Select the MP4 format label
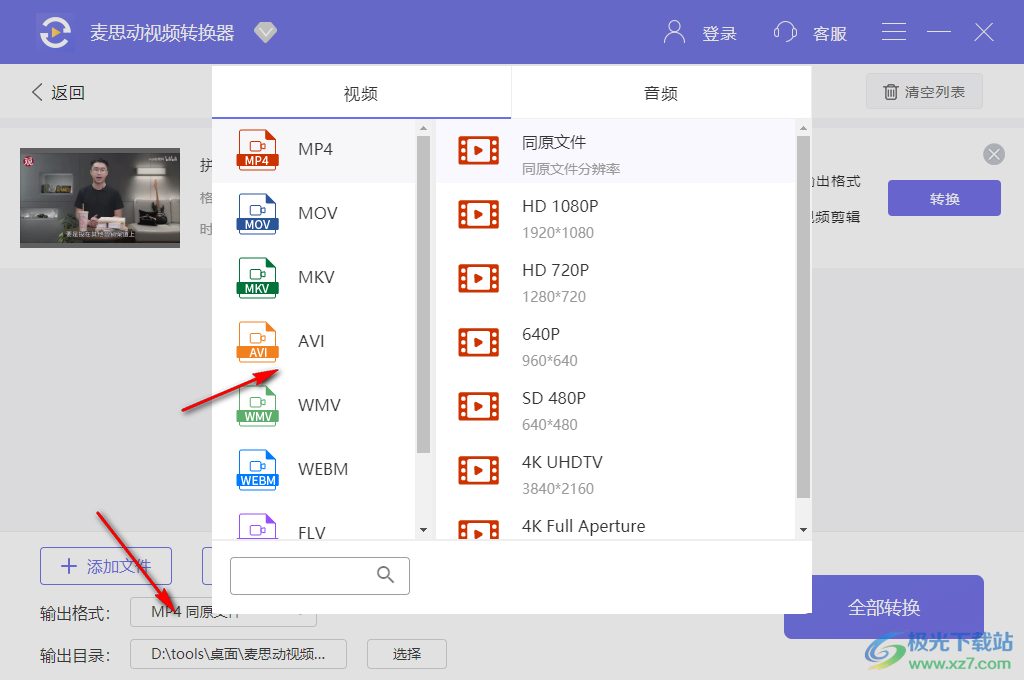The image size is (1024, 680). click(315, 150)
